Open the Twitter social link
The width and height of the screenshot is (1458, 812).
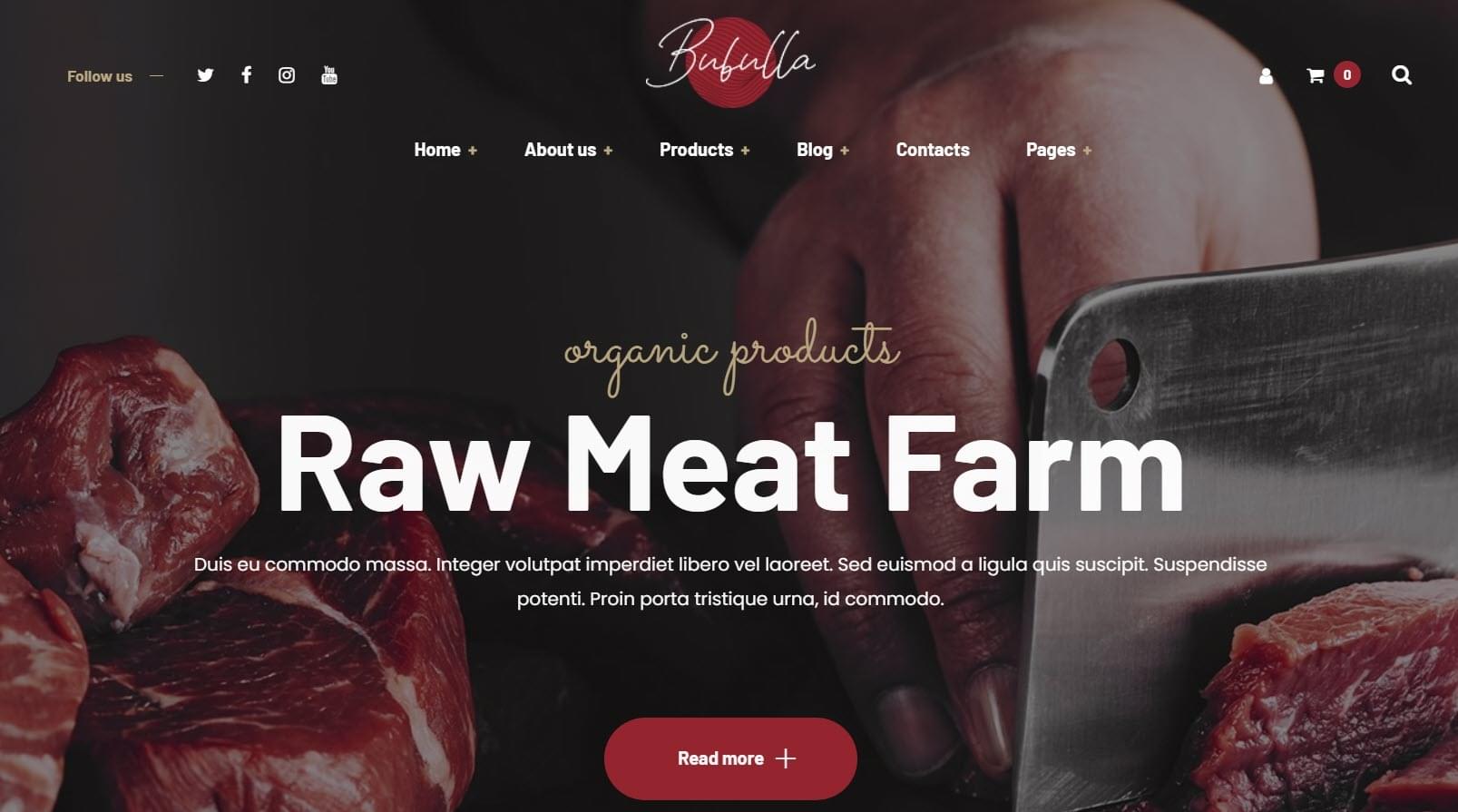[x=205, y=75]
